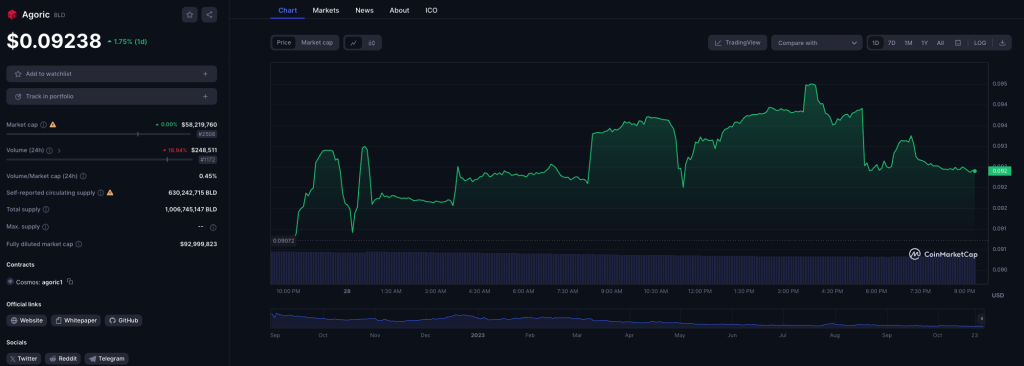
Task: Set chart range to 7D
Action: click(x=891, y=42)
